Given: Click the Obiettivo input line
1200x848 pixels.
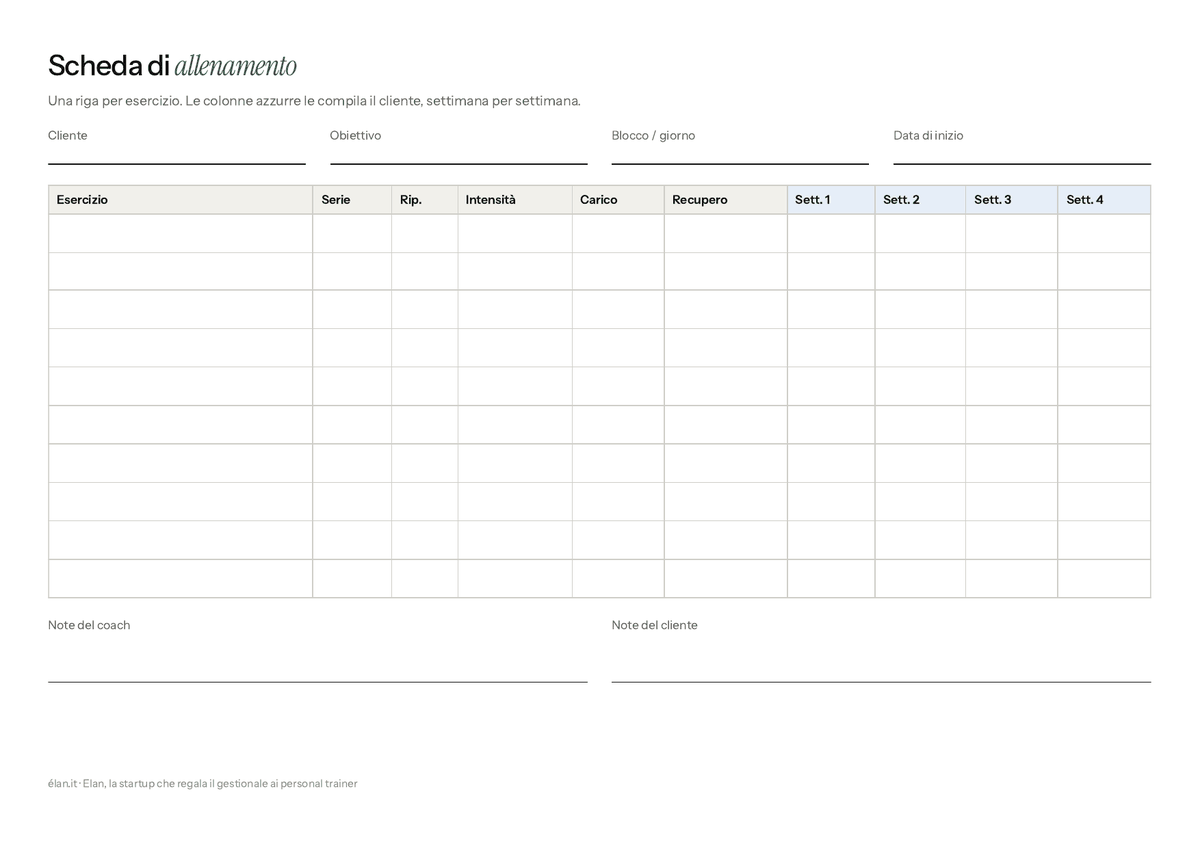Looking at the screenshot, I should [459, 155].
